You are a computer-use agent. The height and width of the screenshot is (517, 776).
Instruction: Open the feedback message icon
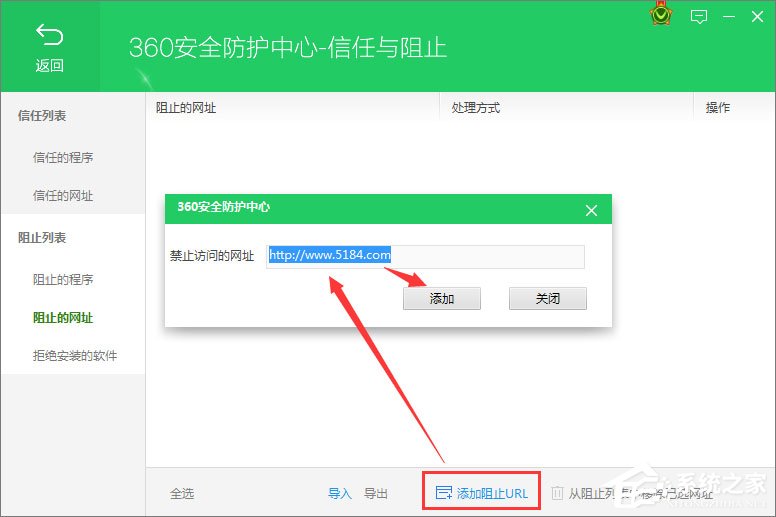[699, 17]
